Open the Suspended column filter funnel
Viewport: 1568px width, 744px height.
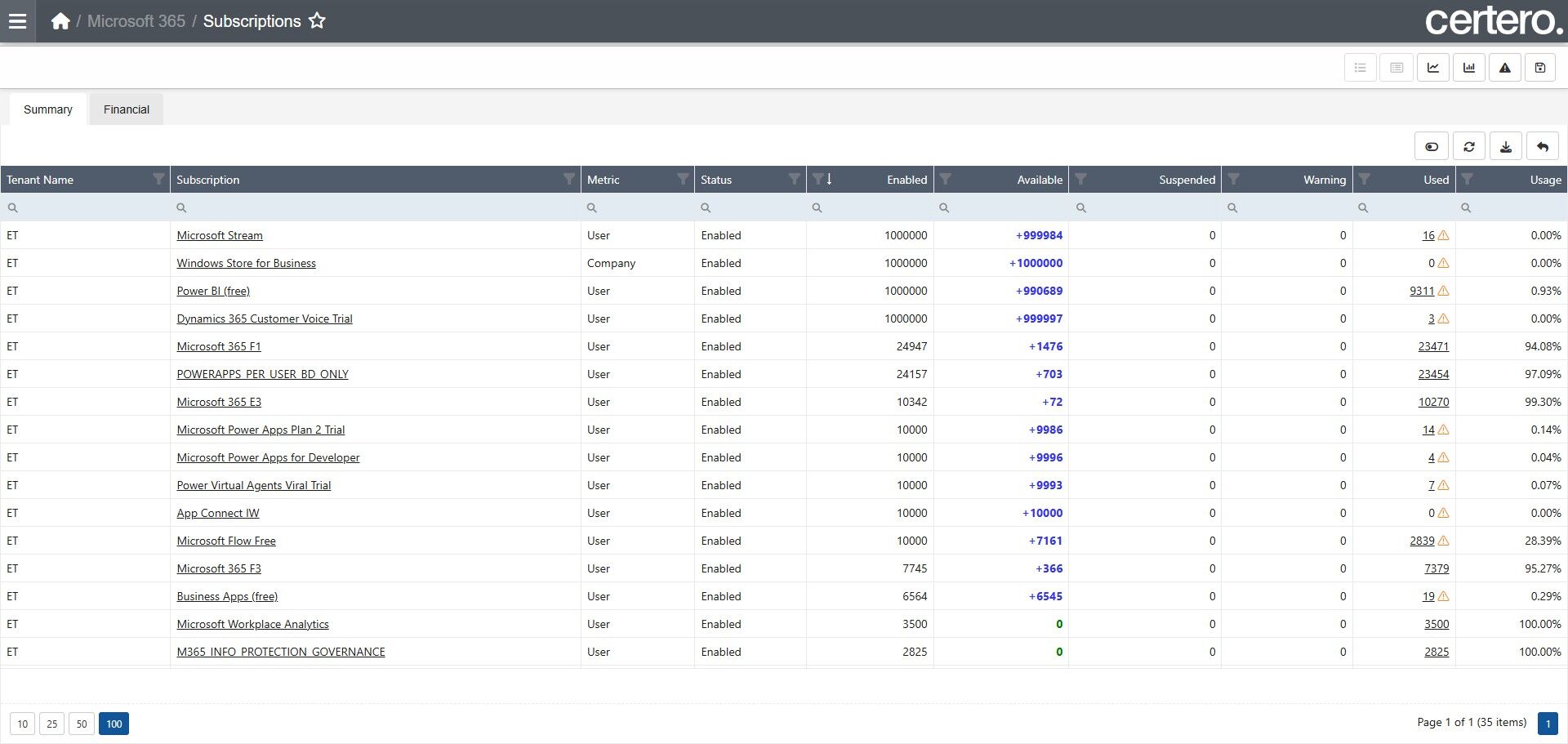point(1080,179)
